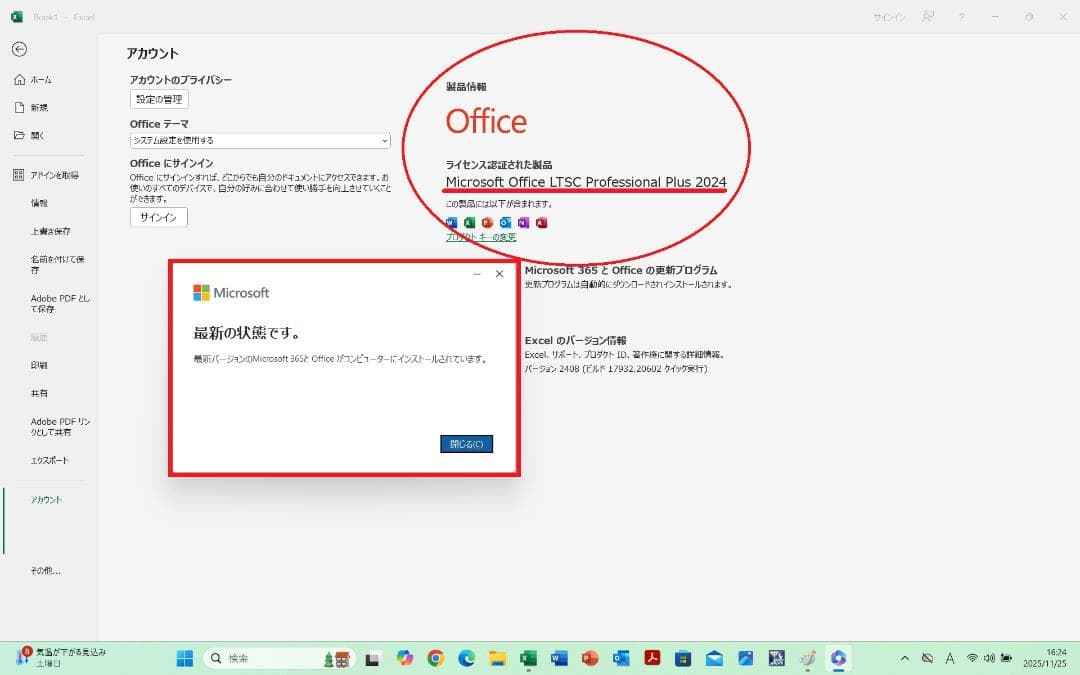Click the Outlook icon under ライセンス認証された製品
Screen dimensions: 1080x675
(x=505, y=222)
